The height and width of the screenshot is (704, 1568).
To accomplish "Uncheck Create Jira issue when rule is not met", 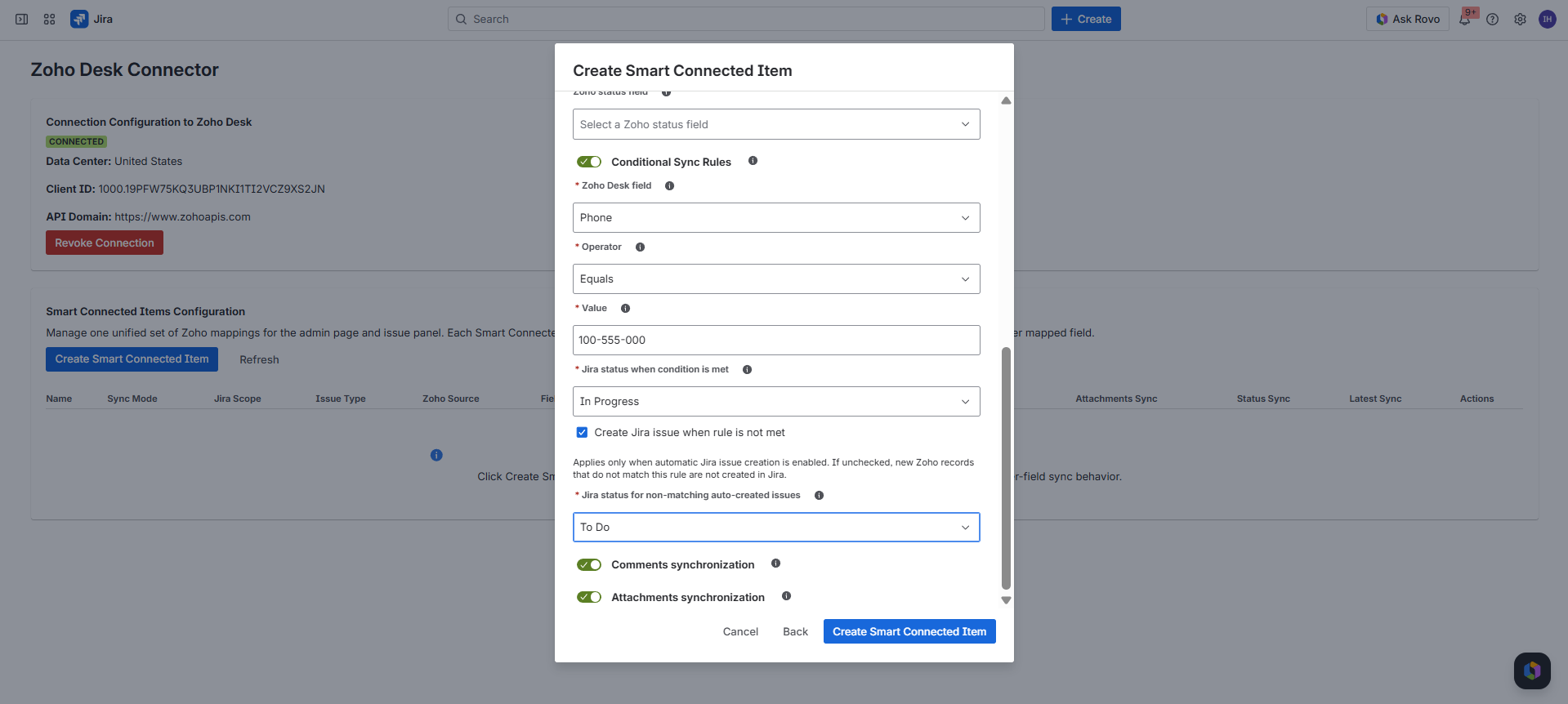I will [x=582, y=432].
